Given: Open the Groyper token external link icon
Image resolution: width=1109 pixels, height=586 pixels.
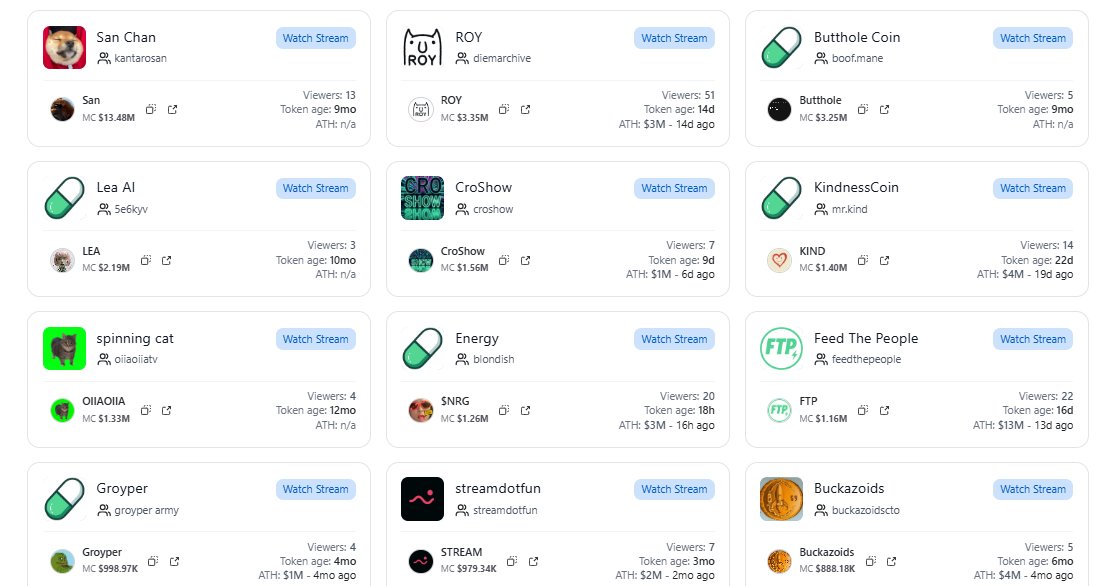Looking at the screenshot, I should (x=174, y=561).
